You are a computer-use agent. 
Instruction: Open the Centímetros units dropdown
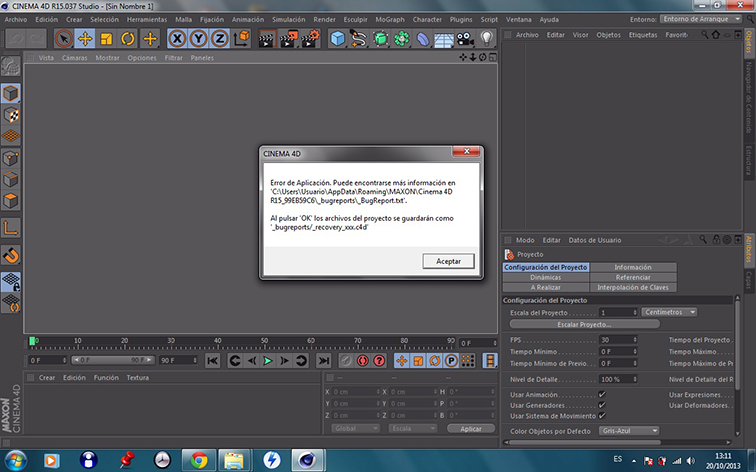point(669,312)
